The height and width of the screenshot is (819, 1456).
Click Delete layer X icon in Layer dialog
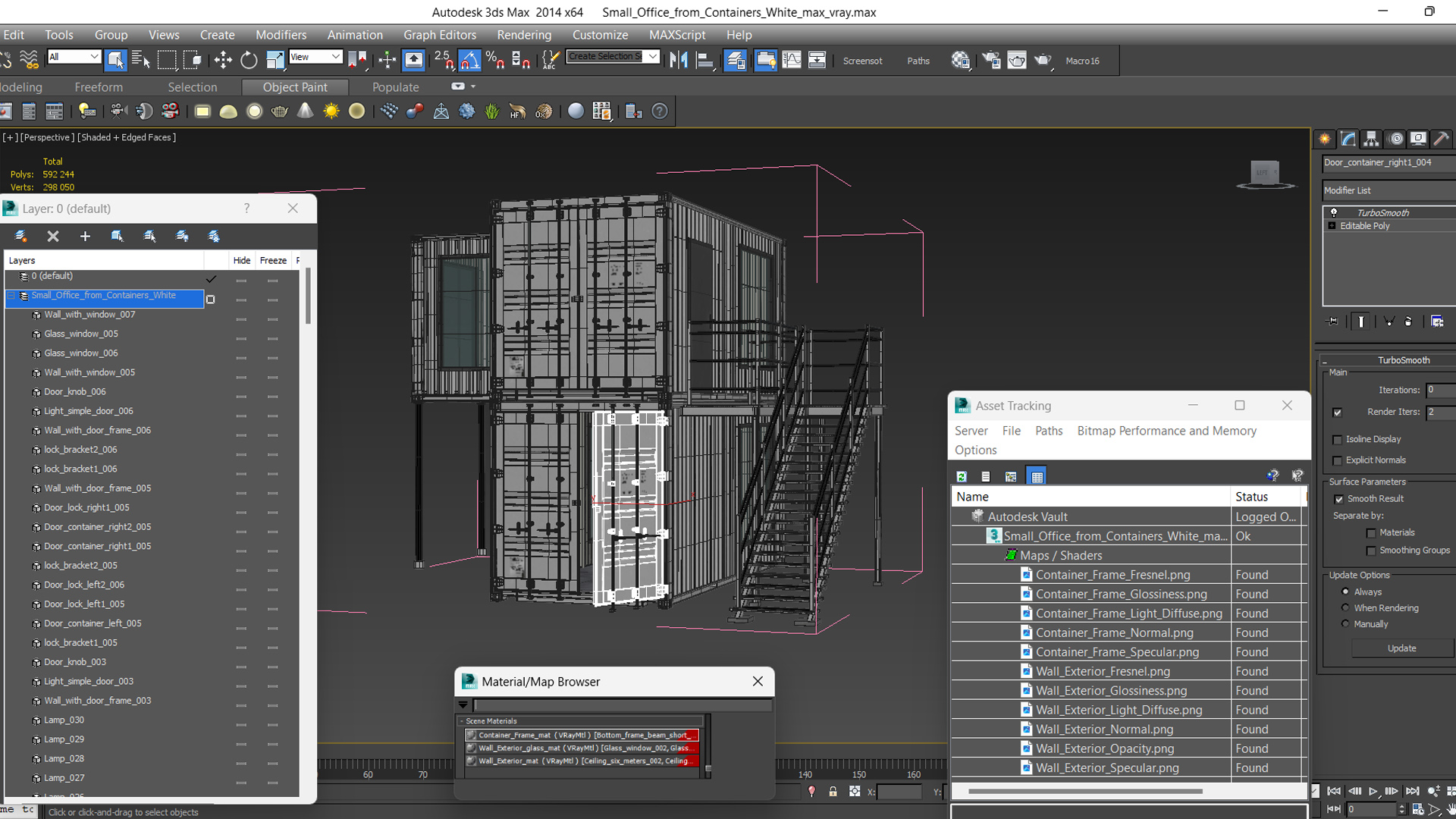(x=53, y=237)
